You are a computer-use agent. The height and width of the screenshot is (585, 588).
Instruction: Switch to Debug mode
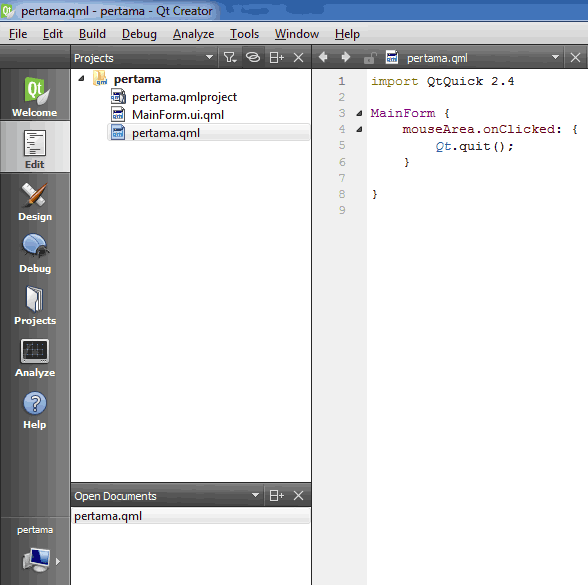click(x=34, y=253)
